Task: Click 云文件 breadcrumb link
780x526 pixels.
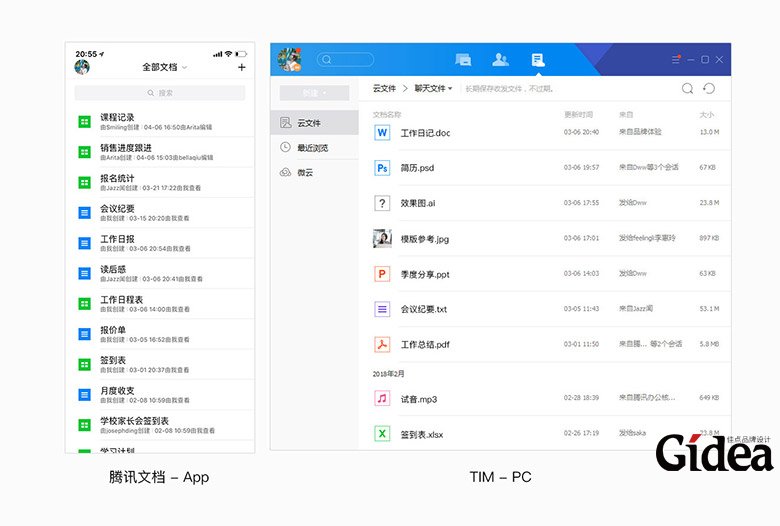Action: tap(385, 88)
